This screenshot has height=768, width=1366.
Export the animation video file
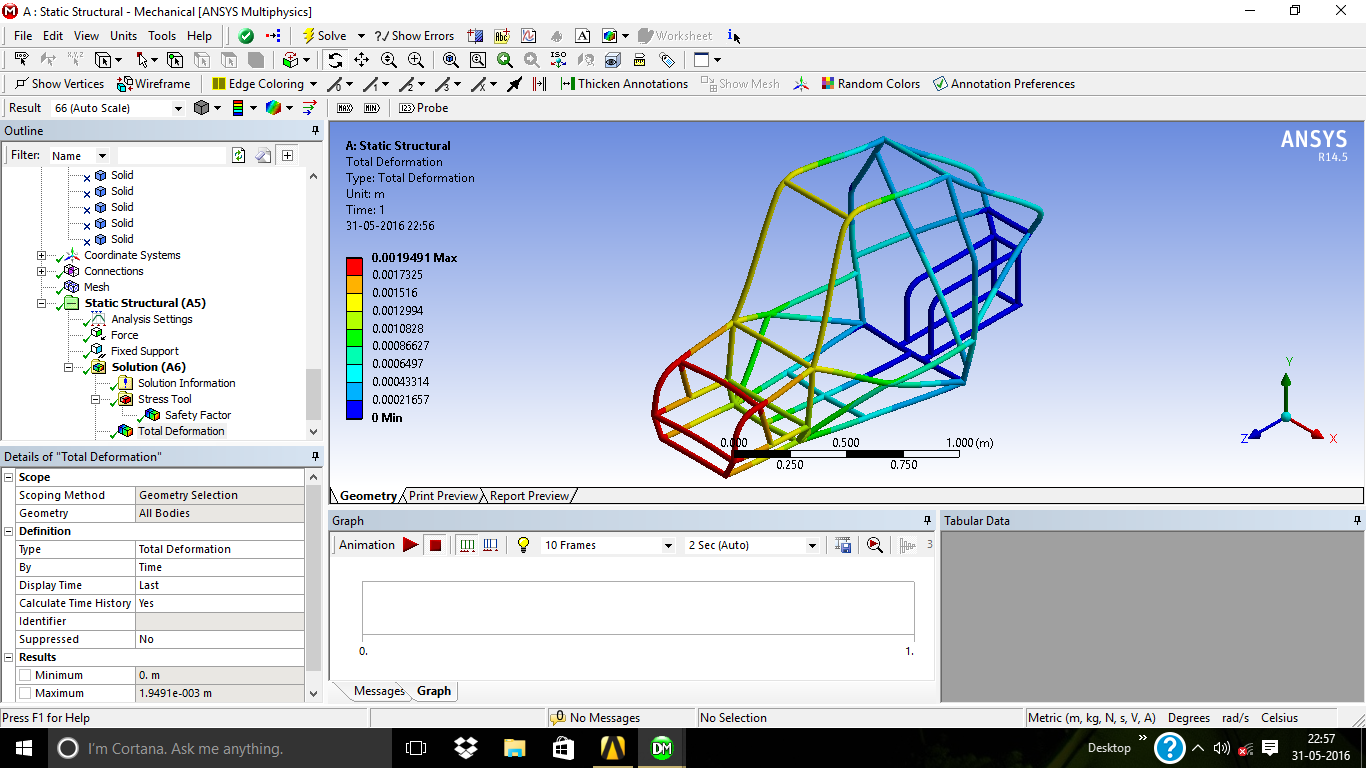pos(845,545)
